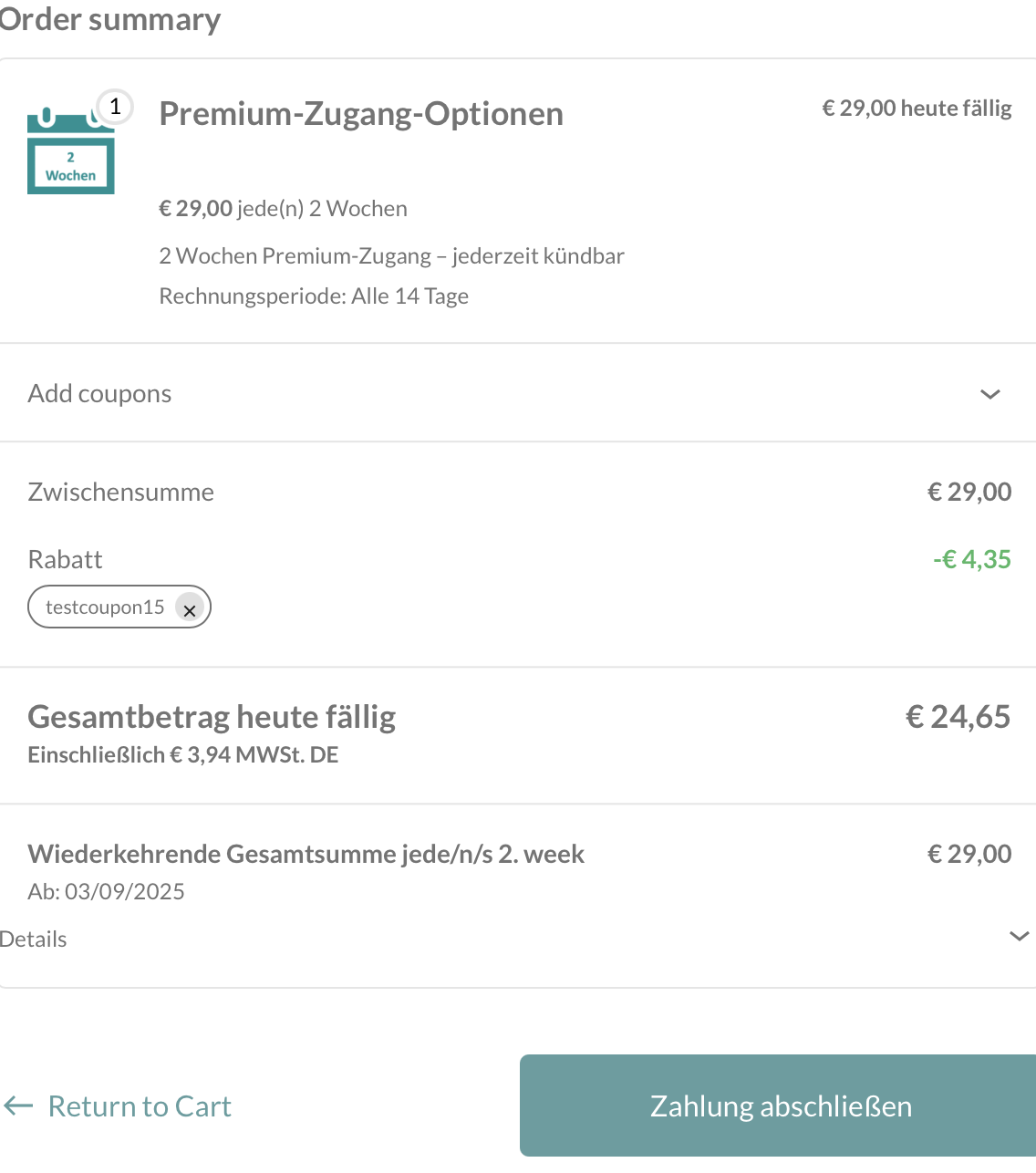Image resolution: width=1036 pixels, height=1173 pixels.
Task: Click the left arrow beside Return to Cart
Action: (x=18, y=1106)
